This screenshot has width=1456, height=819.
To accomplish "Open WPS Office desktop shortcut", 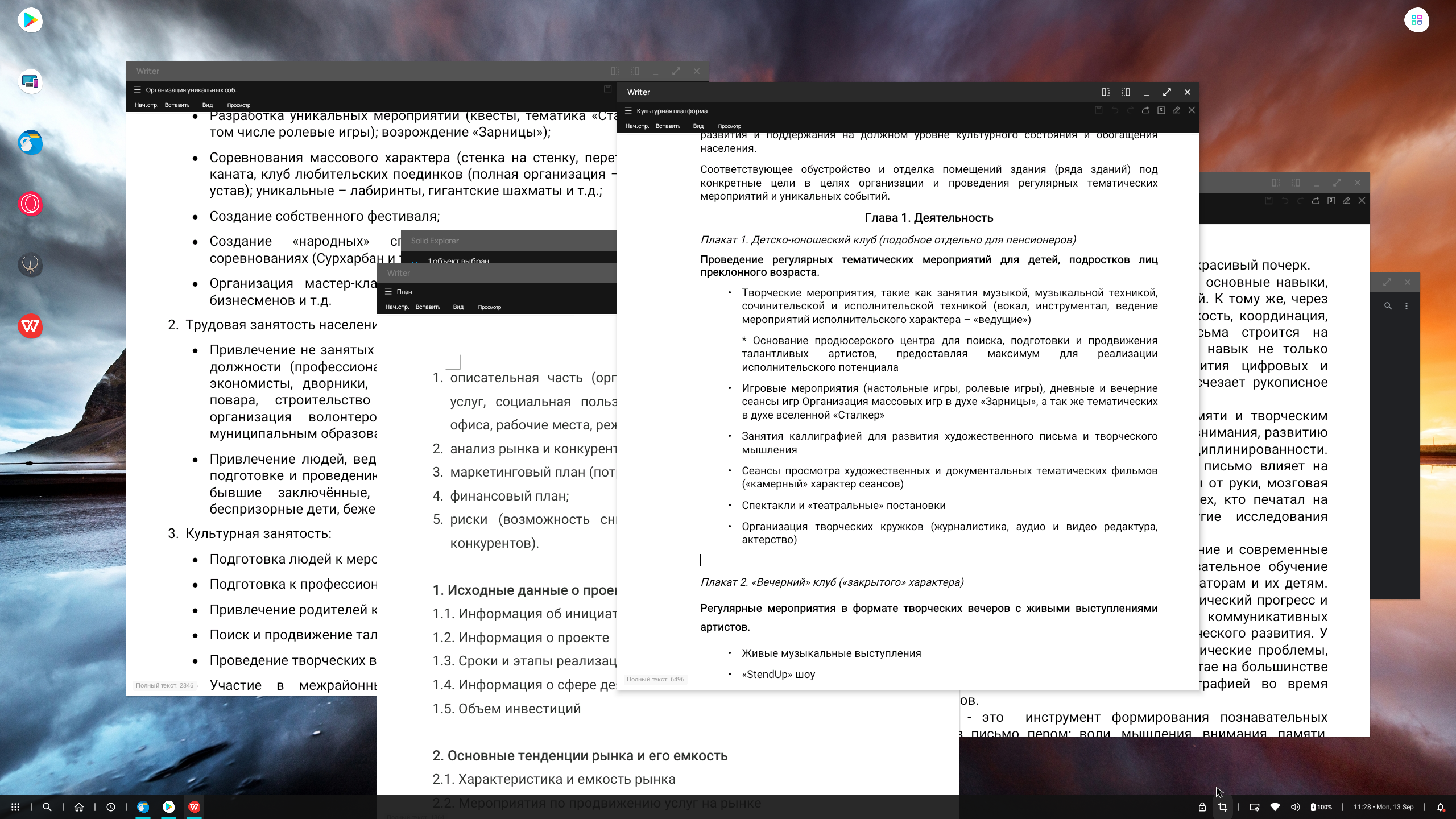I will (x=30, y=326).
